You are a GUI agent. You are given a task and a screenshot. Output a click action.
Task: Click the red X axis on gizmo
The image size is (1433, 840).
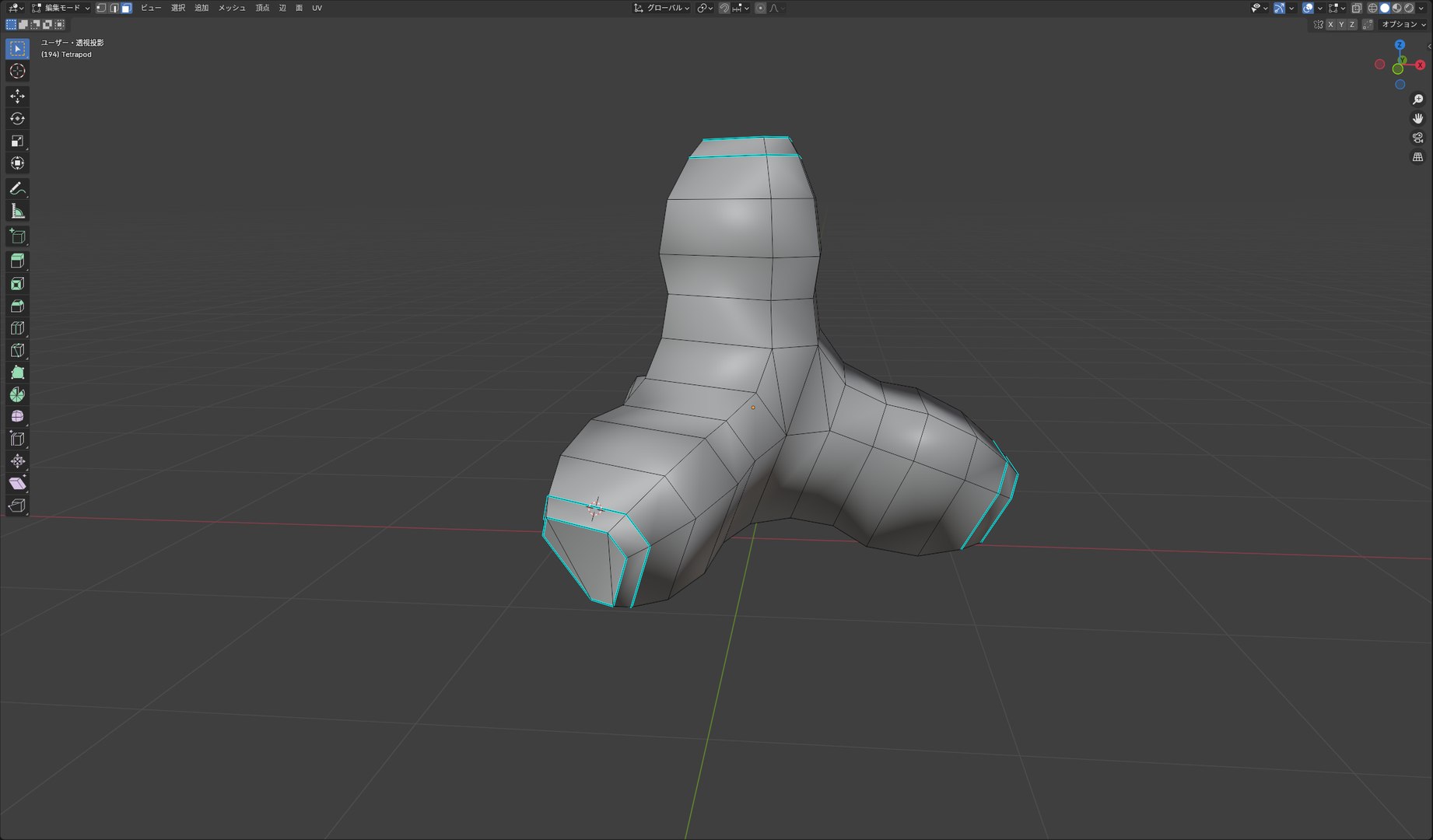pyautogui.click(x=1420, y=65)
